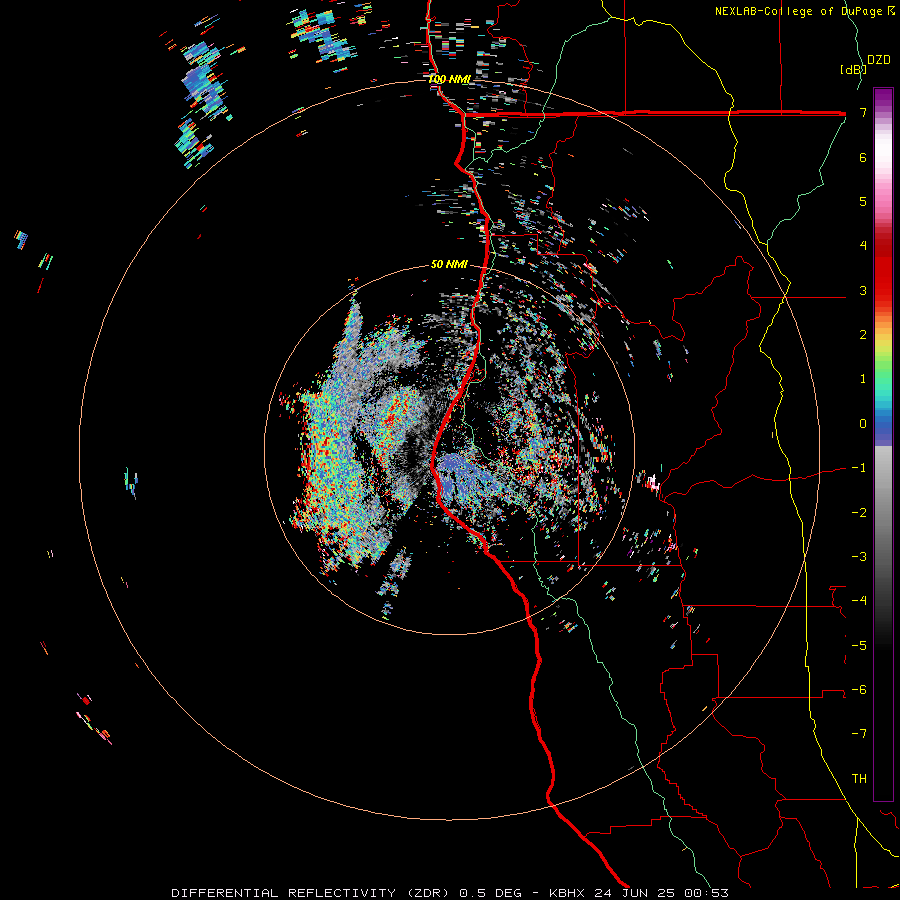Click the 100 NMI range ring label

pos(449,79)
